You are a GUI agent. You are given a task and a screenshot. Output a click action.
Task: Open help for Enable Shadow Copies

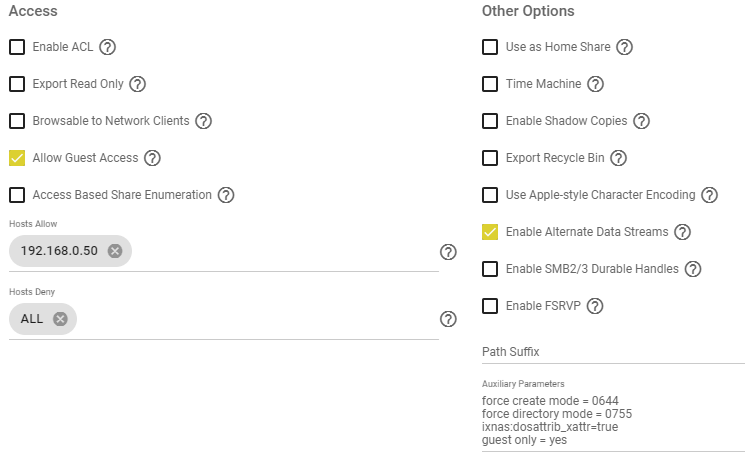(641, 121)
